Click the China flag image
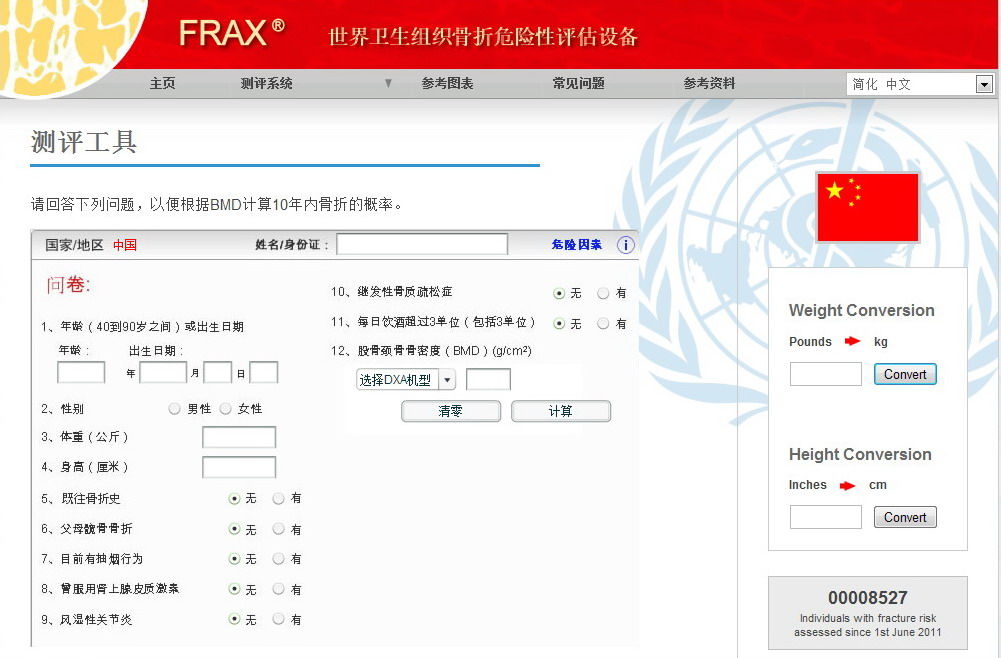Screen dimensions: 1001x658 [868, 207]
